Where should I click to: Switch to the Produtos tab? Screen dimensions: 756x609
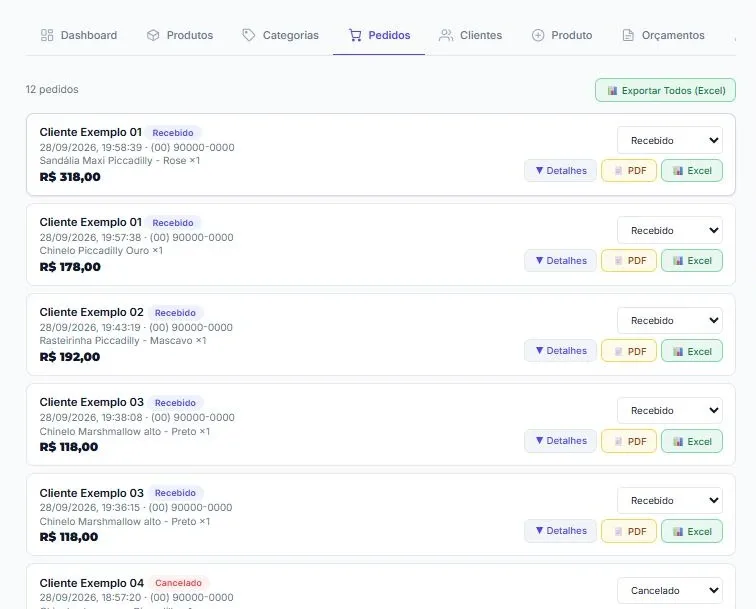pos(180,35)
